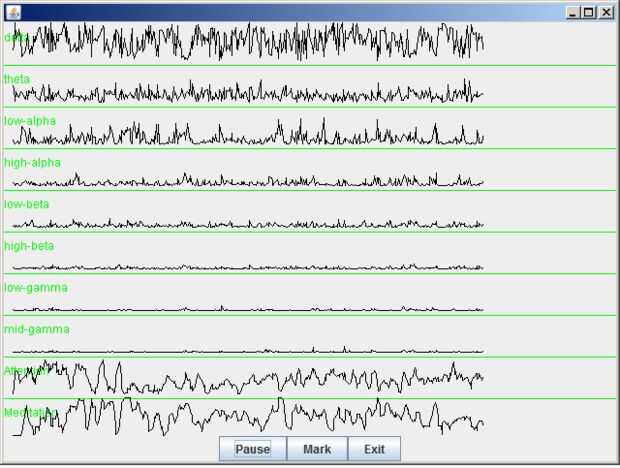This screenshot has height=468, width=620.
Task: Click the Exit button
Action: [374, 449]
